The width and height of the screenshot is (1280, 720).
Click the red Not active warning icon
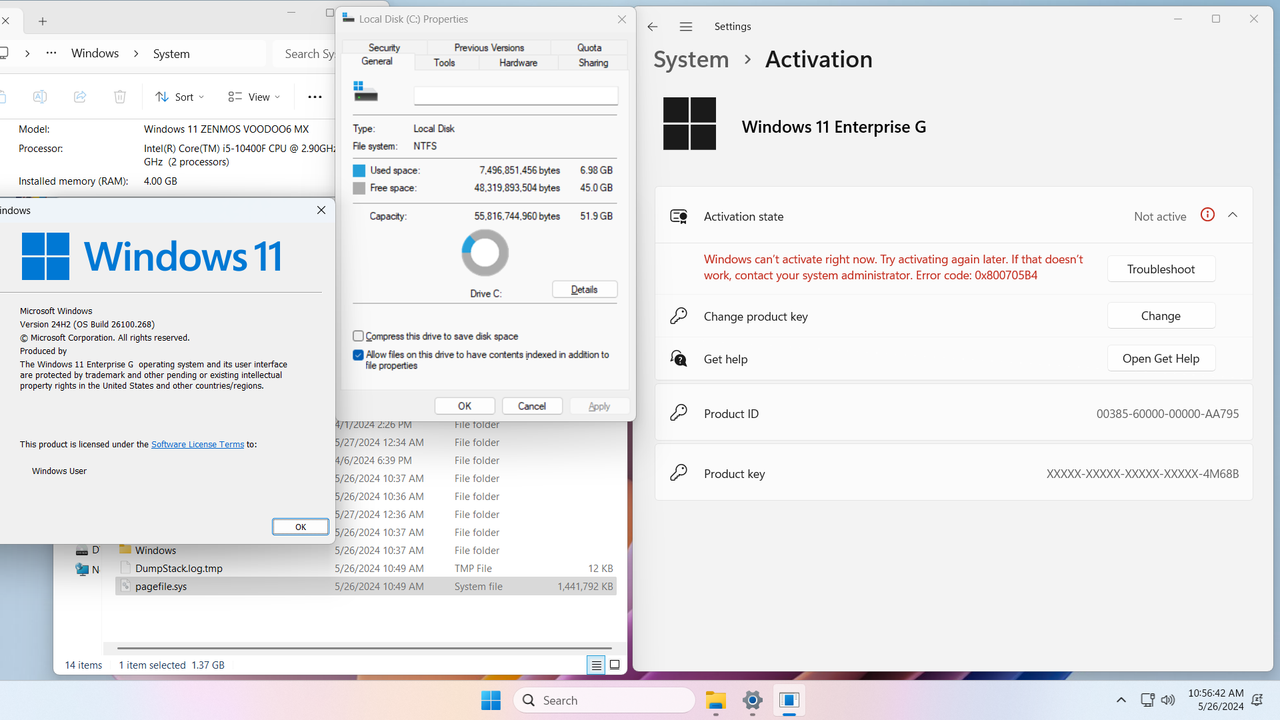(1207, 215)
